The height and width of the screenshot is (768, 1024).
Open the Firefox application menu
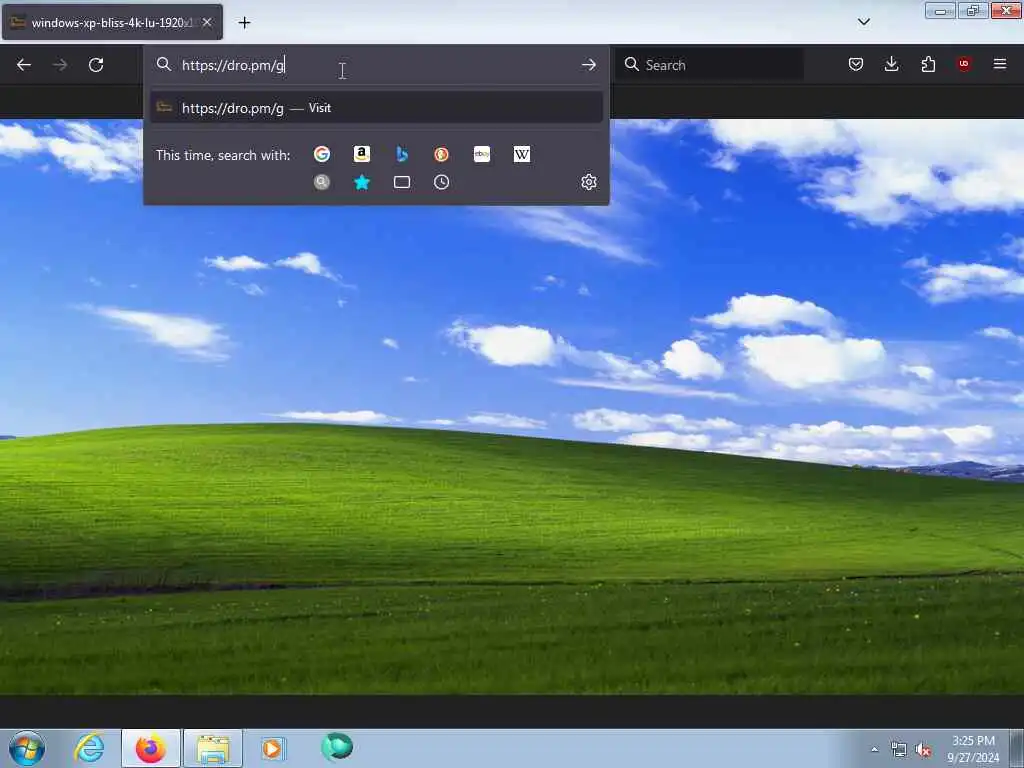pos(1000,64)
